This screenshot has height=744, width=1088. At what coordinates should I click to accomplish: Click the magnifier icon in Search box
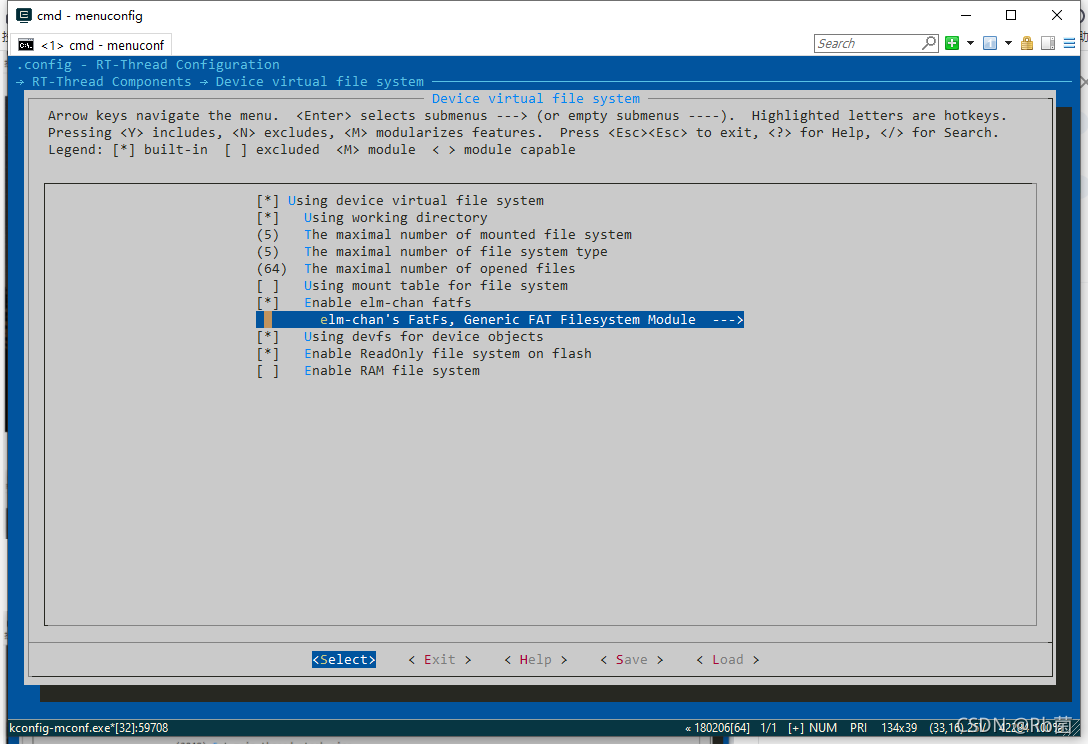[928, 43]
